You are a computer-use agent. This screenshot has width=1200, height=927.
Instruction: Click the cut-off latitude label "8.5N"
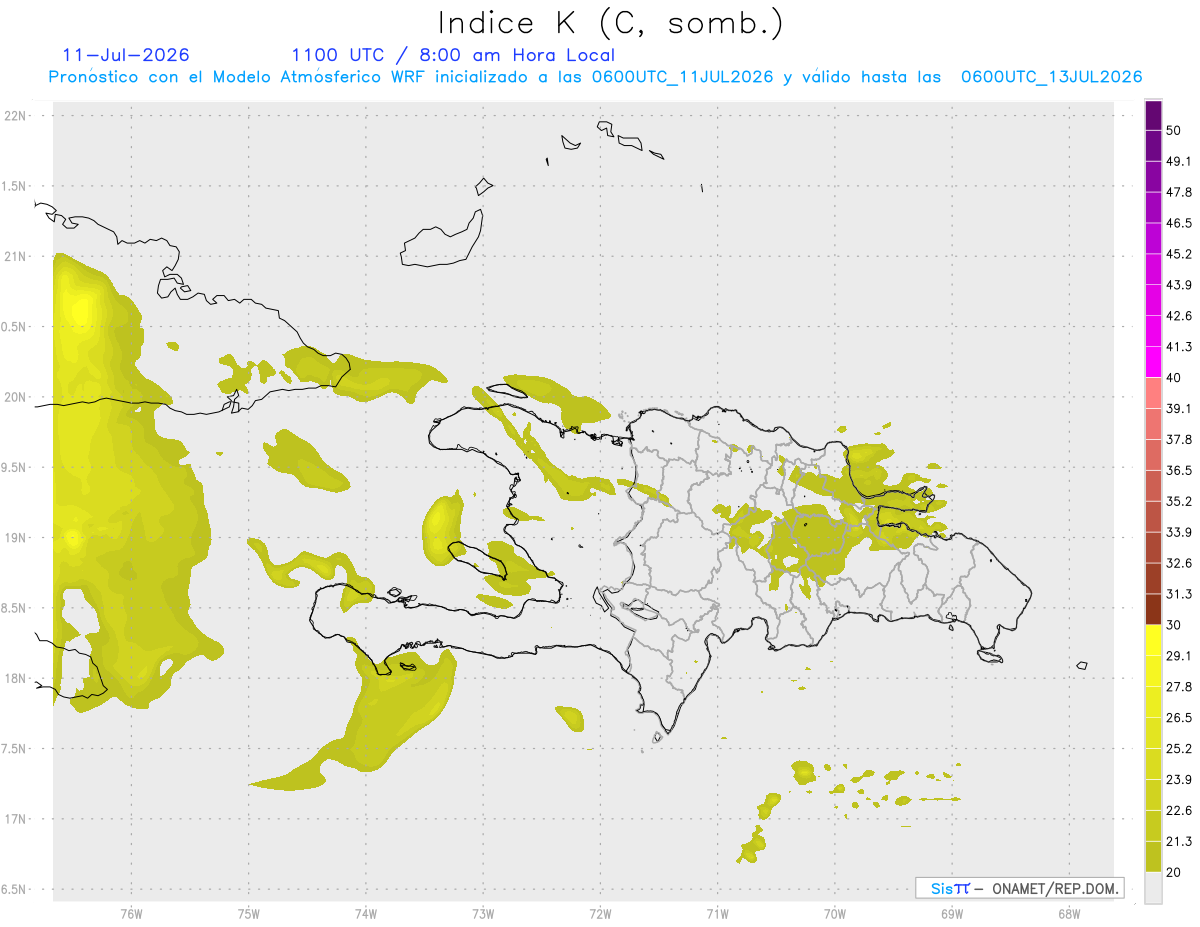pos(15,609)
